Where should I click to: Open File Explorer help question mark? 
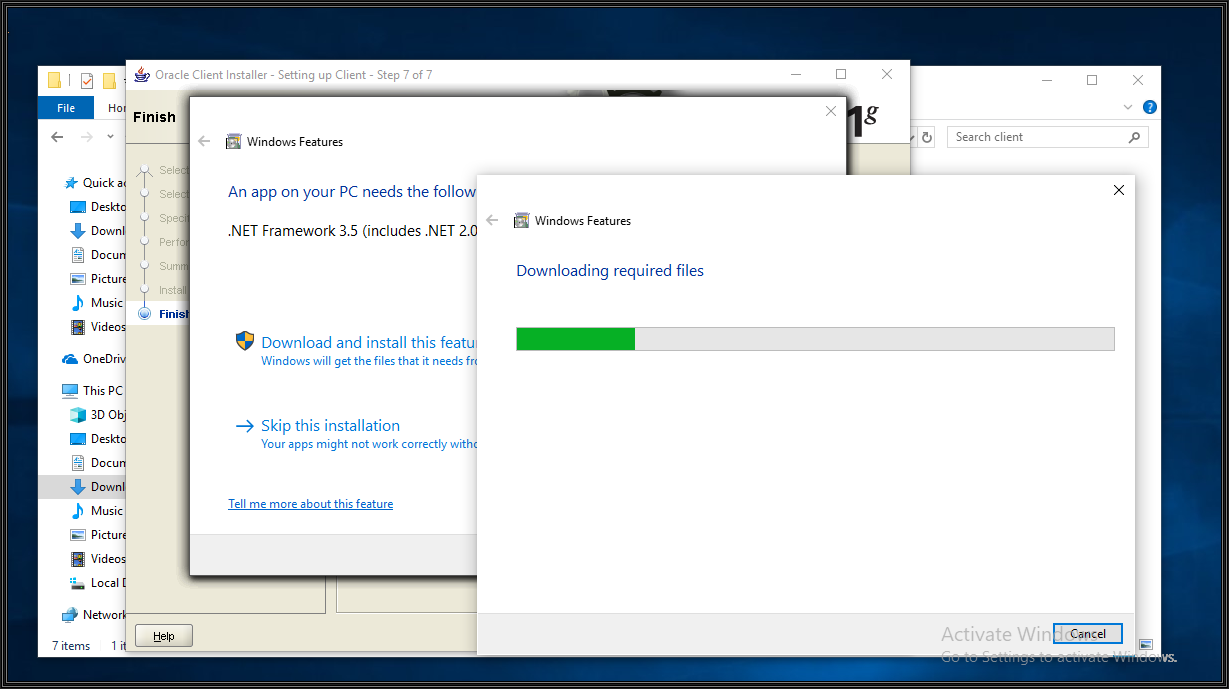pos(1150,107)
